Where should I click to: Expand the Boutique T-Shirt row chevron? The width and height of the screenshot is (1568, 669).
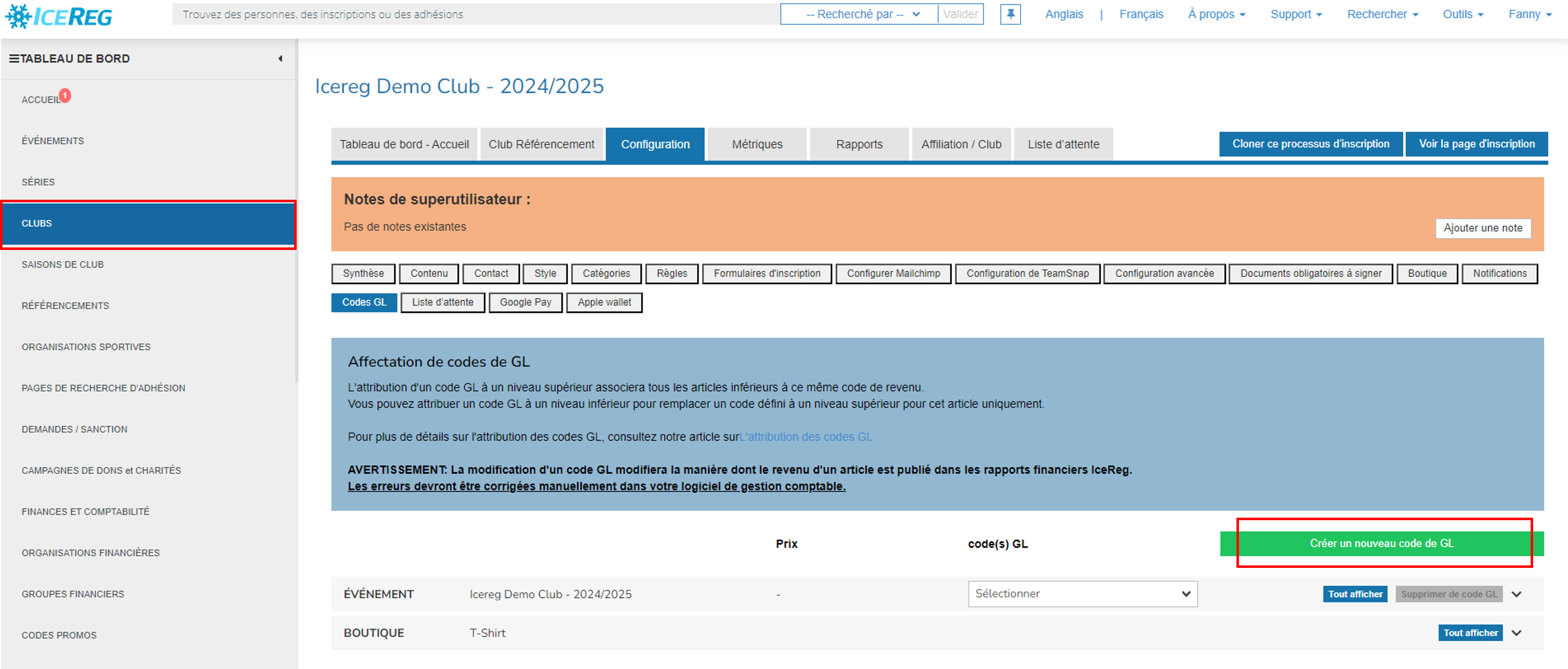pyautogui.click(x=1516, y=633)
